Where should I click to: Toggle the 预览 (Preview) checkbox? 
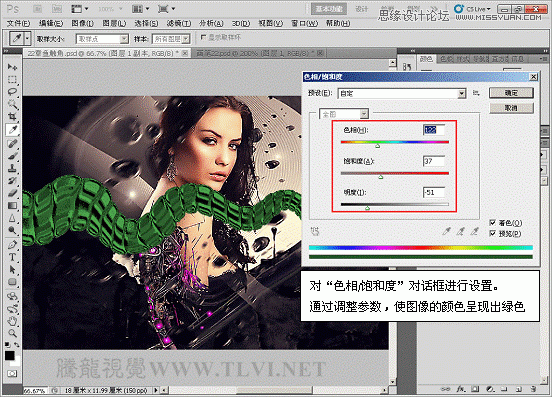click(x=493, y=233)
